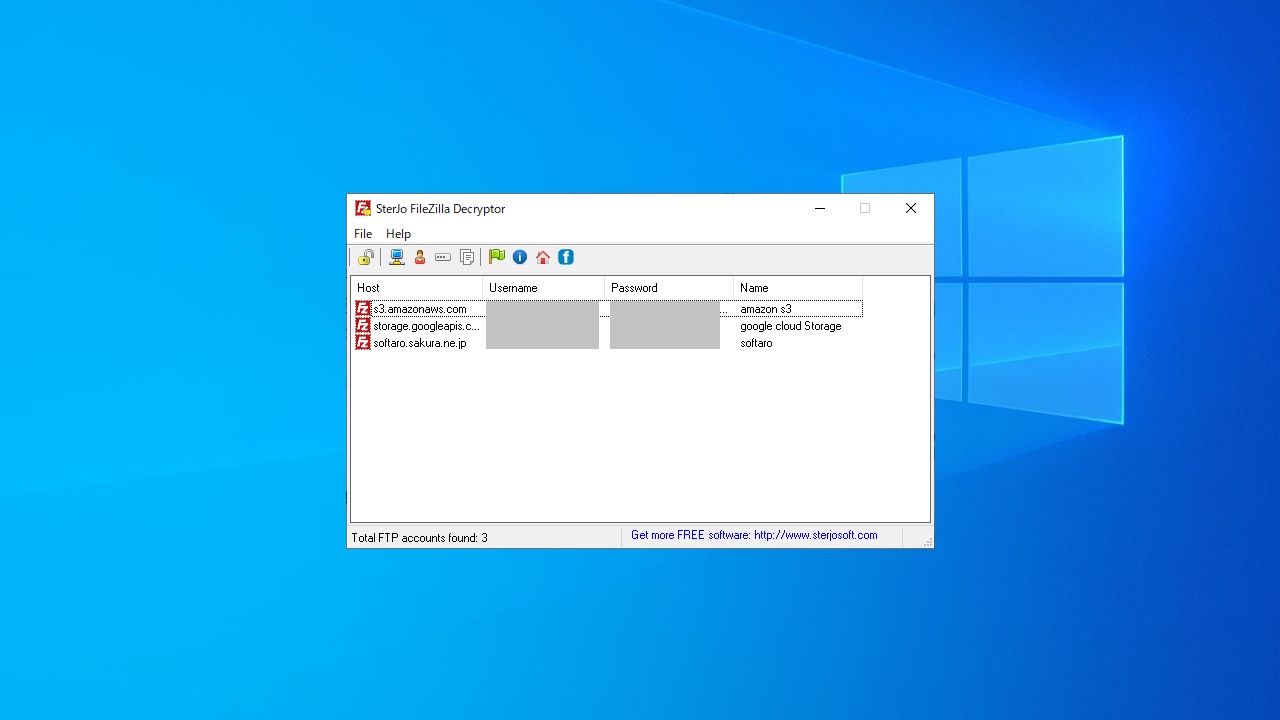Image resolution: width=1280 pixels, height=720 pixels.
Task: Click the FileZilla icon beside storage.googleapis row
Action: (363, 326)
